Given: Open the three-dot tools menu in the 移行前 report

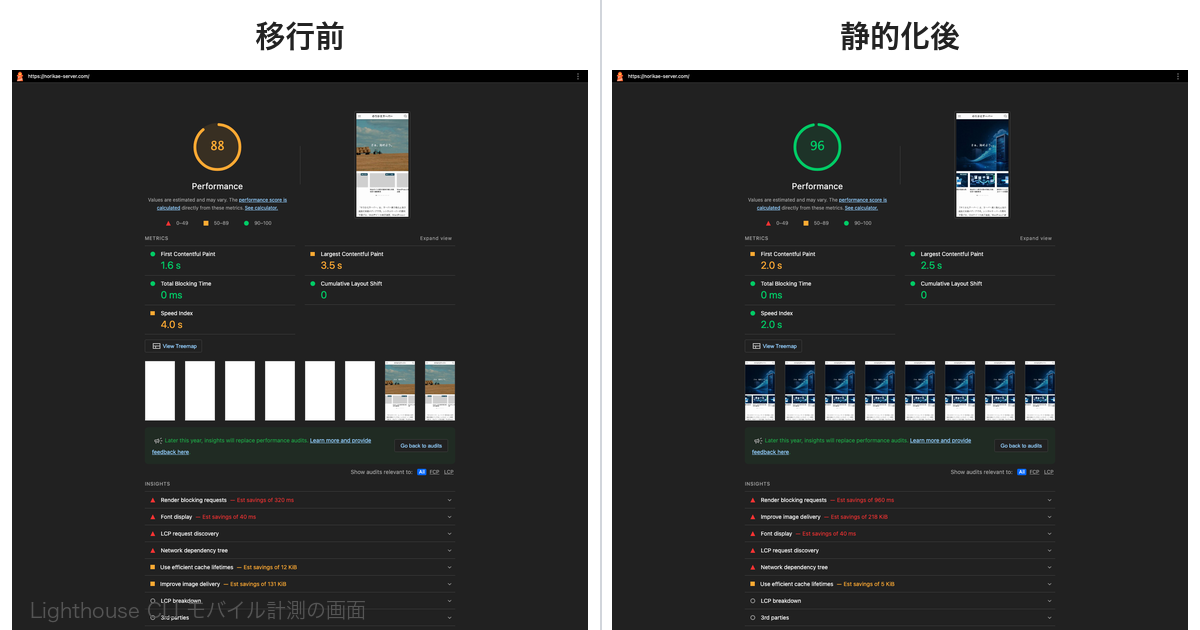Looking at the screenshot, I should [578, 76].
